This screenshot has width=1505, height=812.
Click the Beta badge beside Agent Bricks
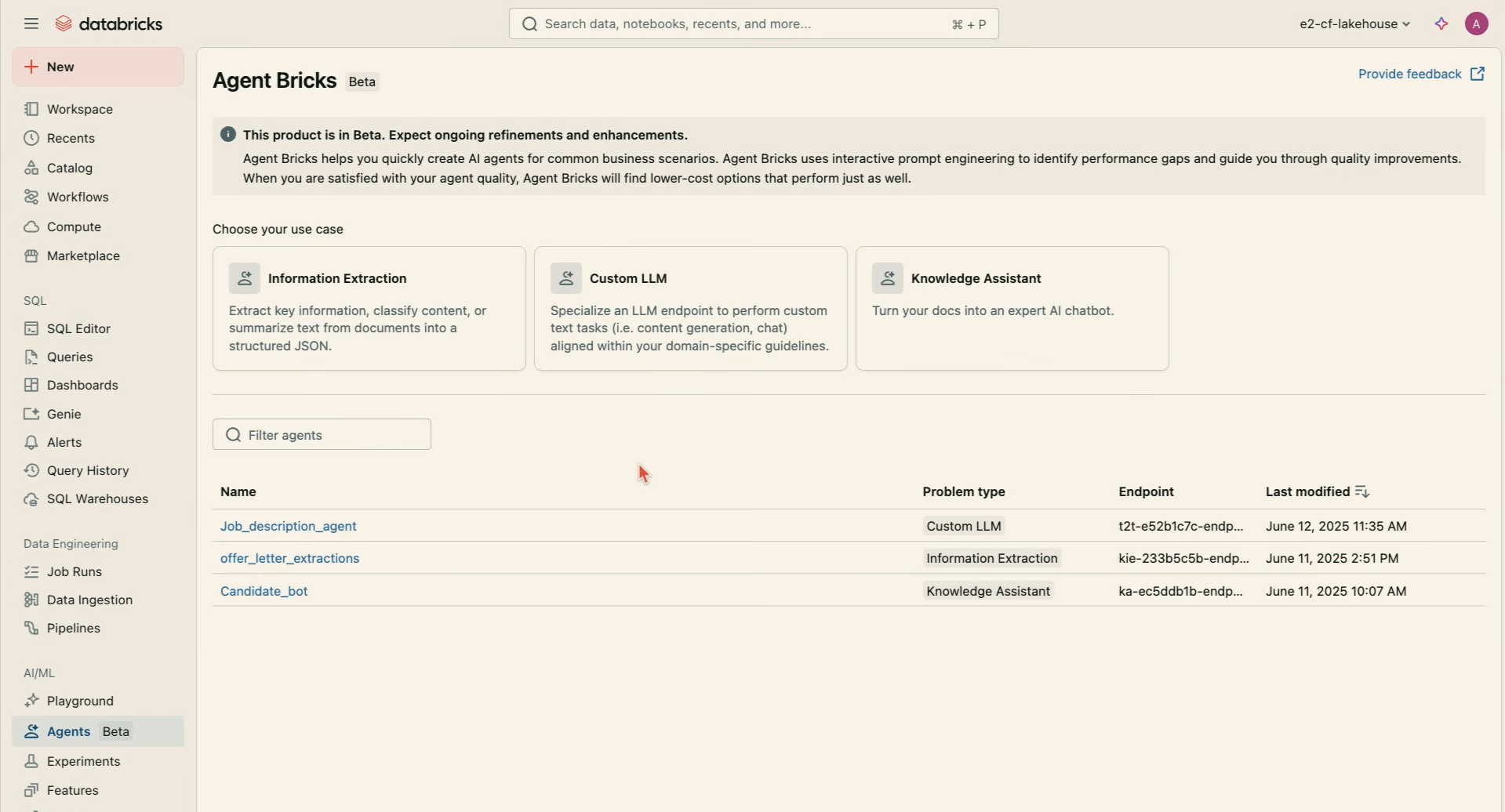[x=363, y=82]
